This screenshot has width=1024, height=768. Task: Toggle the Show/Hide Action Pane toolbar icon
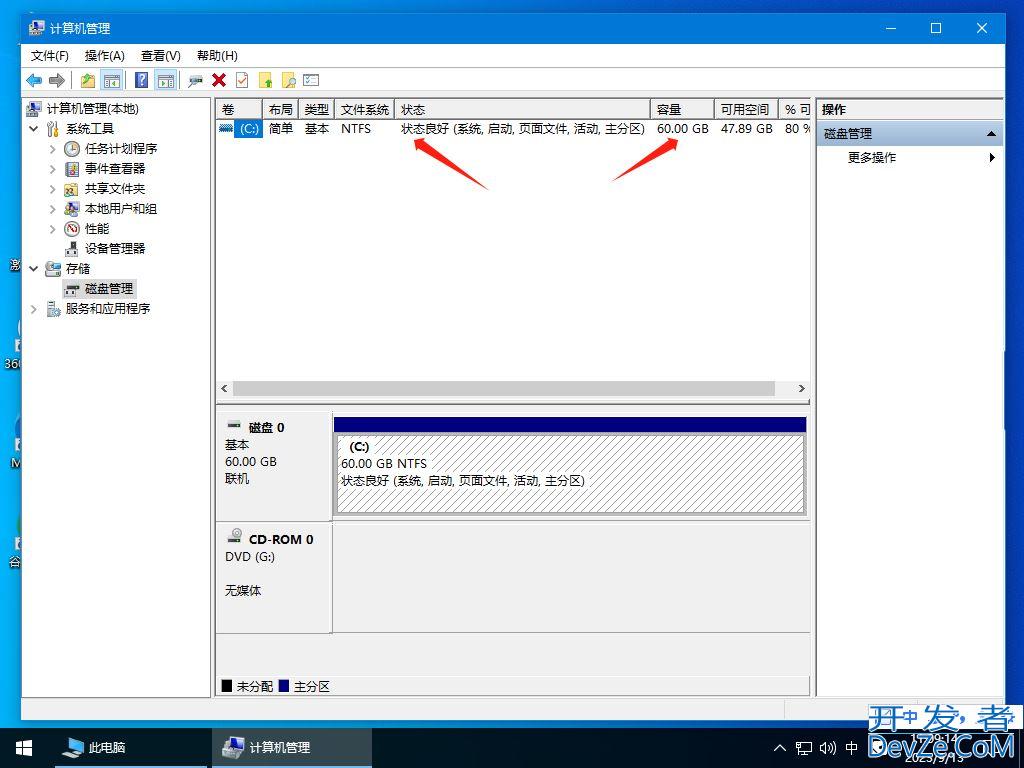point(166,80)
